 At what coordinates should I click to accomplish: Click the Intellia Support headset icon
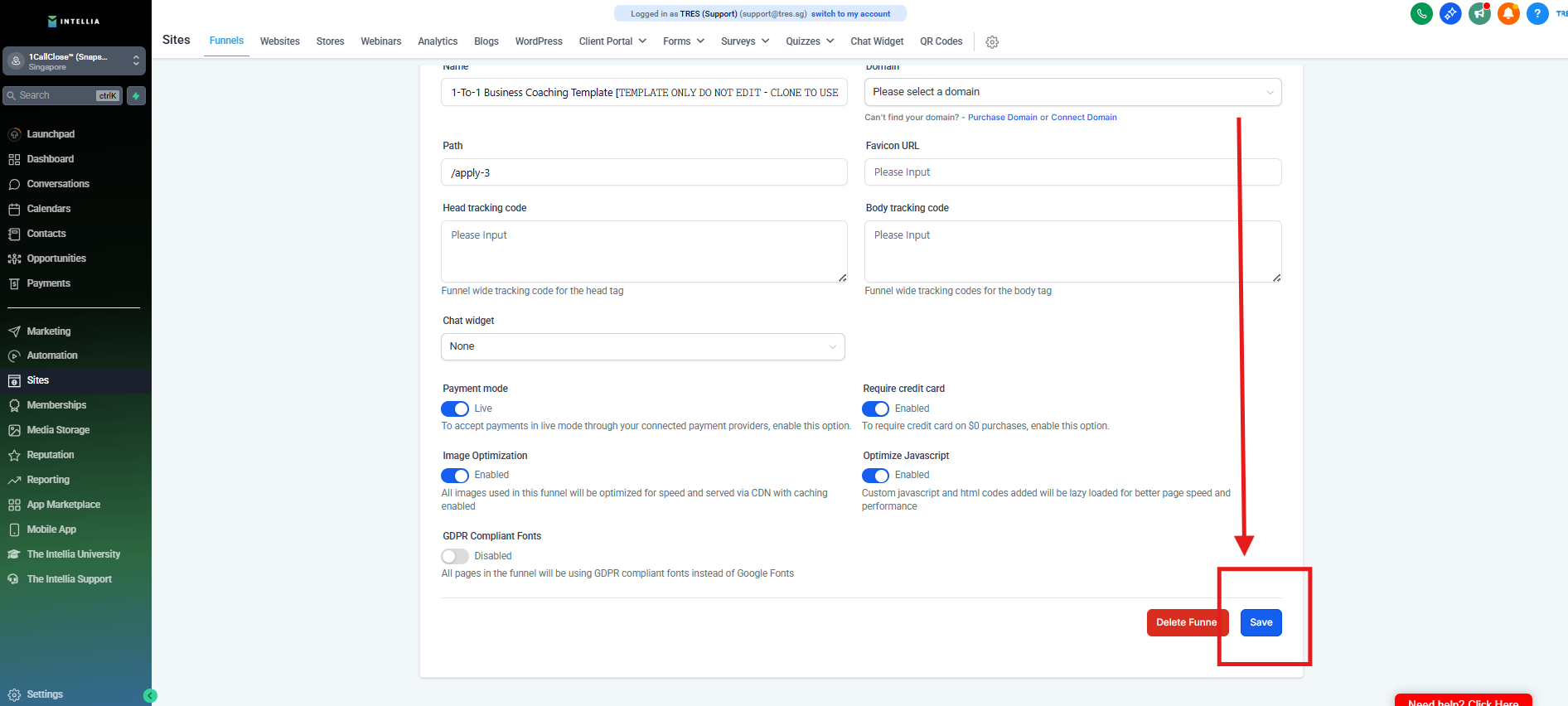[x=14, y=579]
